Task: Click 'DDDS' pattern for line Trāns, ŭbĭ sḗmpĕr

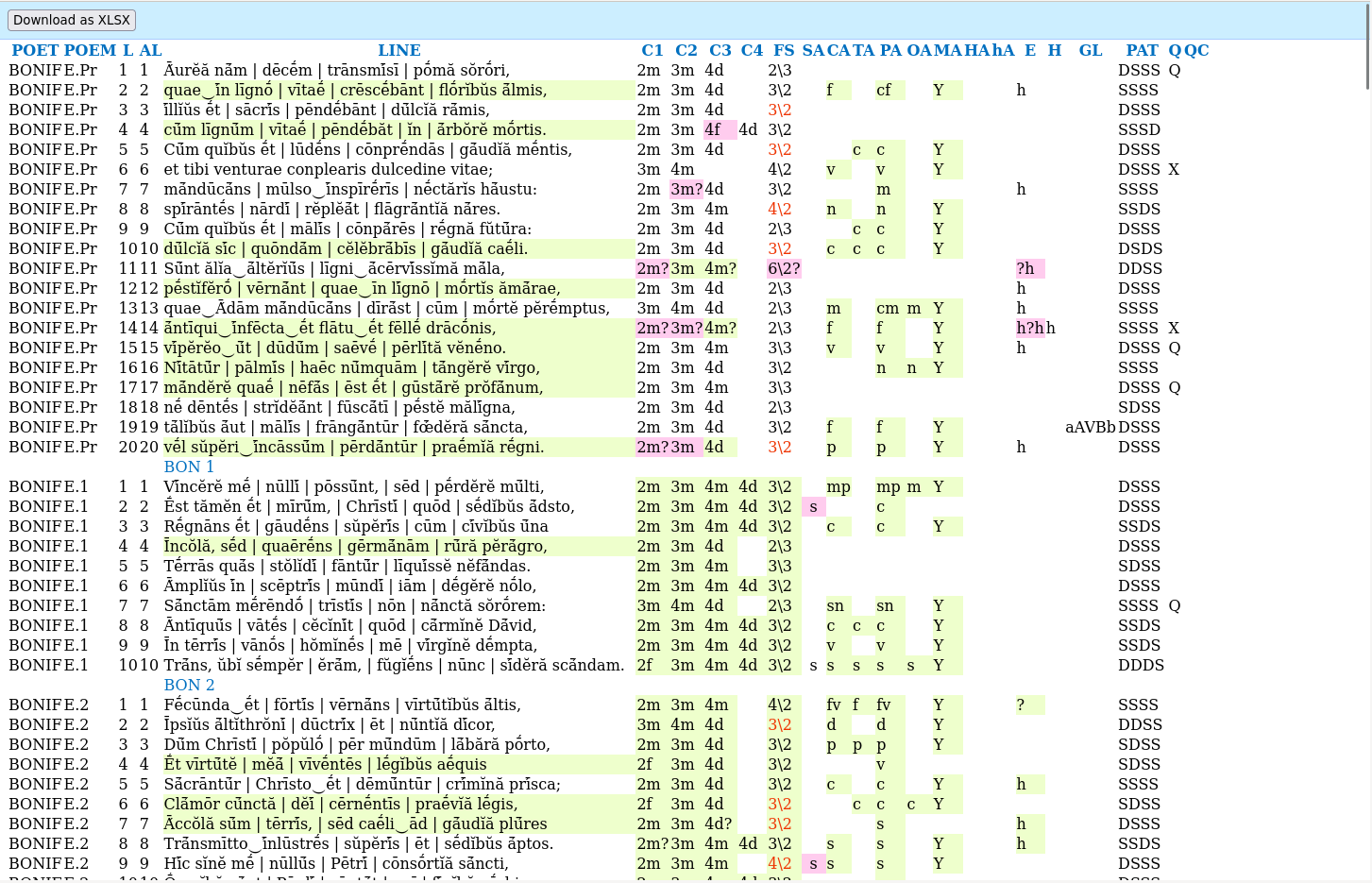Action: (x=1140, y=665)
